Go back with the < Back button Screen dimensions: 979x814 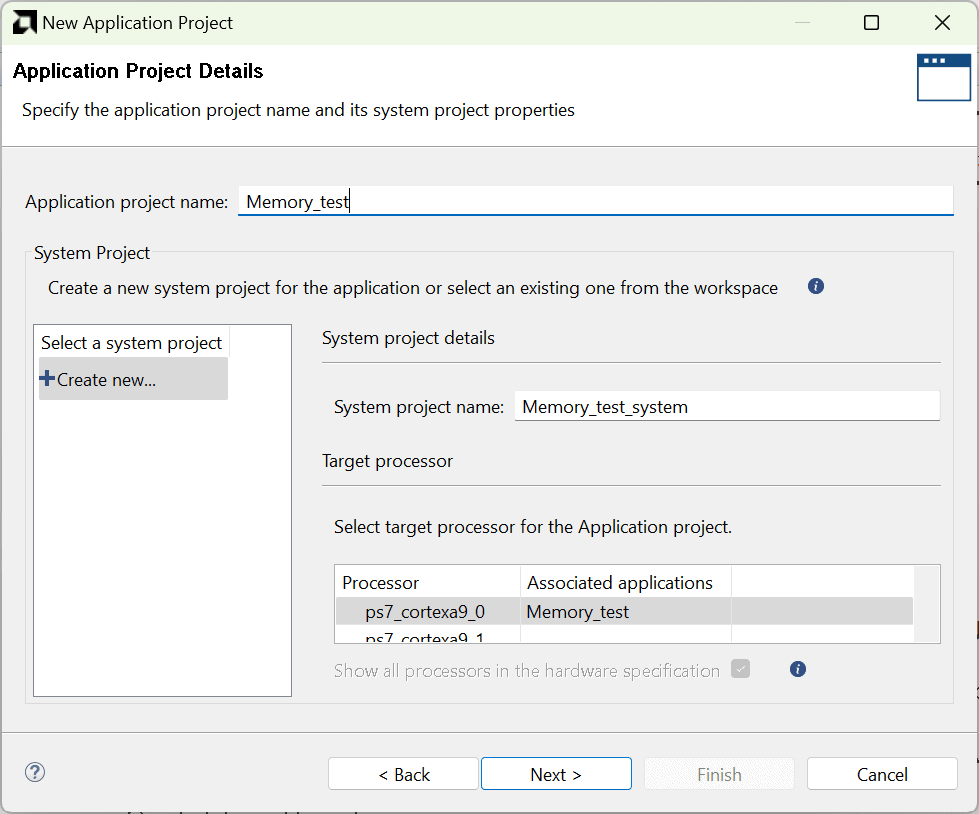(x=403, y=774)
